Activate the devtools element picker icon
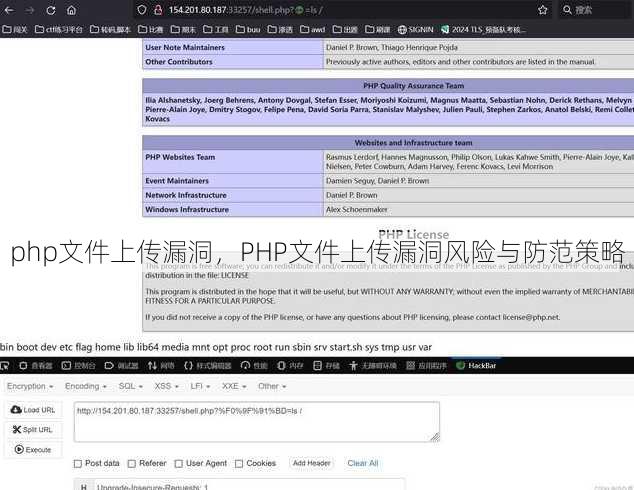This screenshot has width=634, height=490. point(5,366)
